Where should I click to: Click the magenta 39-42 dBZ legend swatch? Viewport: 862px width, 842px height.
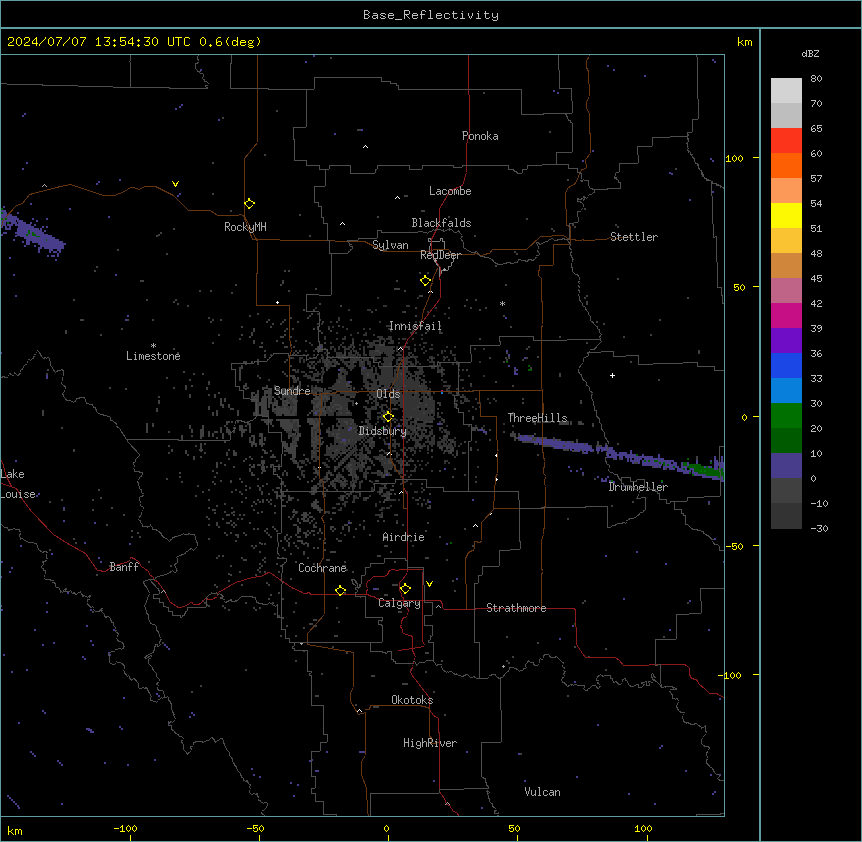click(786, 315)
